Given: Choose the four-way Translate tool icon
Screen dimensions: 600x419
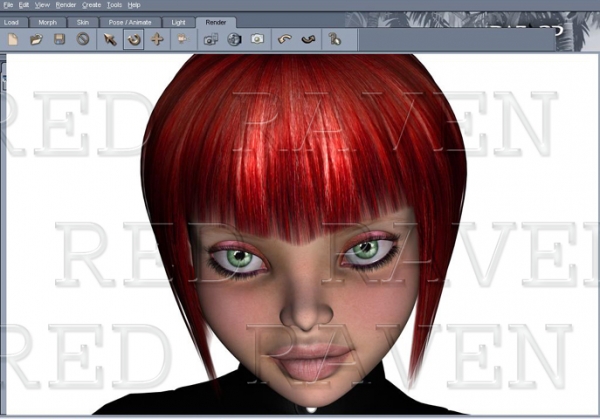Looking at the screenshot, I should point(157,39).
